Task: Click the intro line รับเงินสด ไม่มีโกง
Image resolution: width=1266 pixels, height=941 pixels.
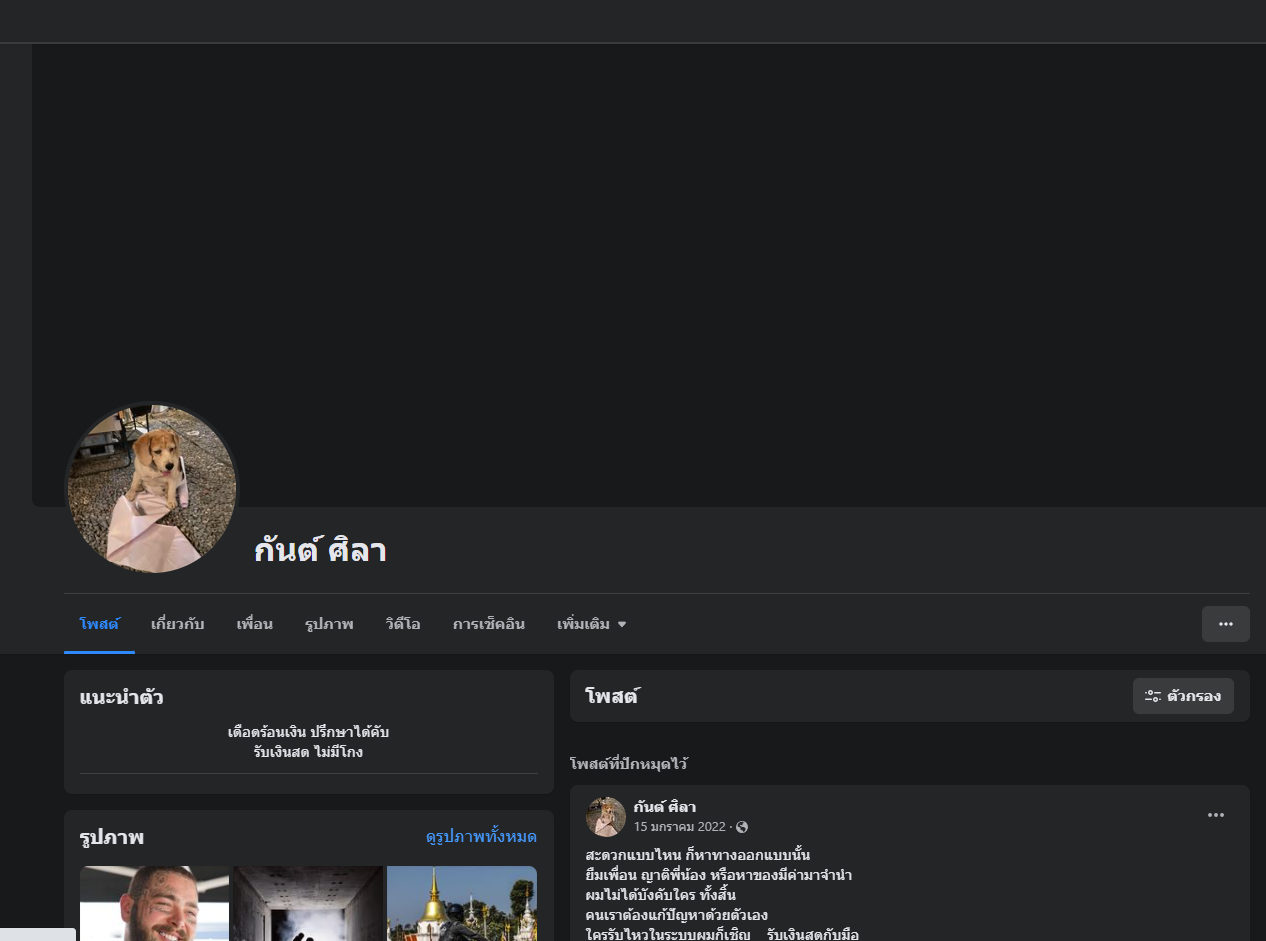Action: [x=308, y=752]
